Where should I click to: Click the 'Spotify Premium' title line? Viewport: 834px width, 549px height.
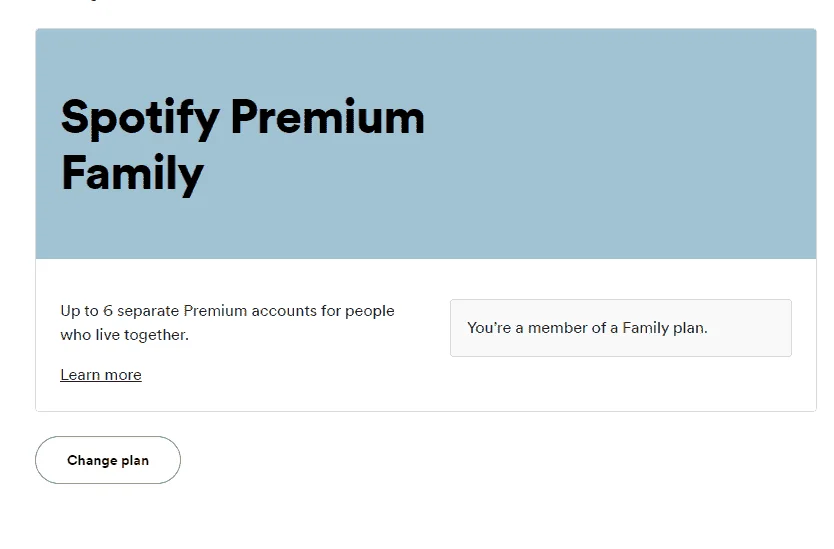243,118
